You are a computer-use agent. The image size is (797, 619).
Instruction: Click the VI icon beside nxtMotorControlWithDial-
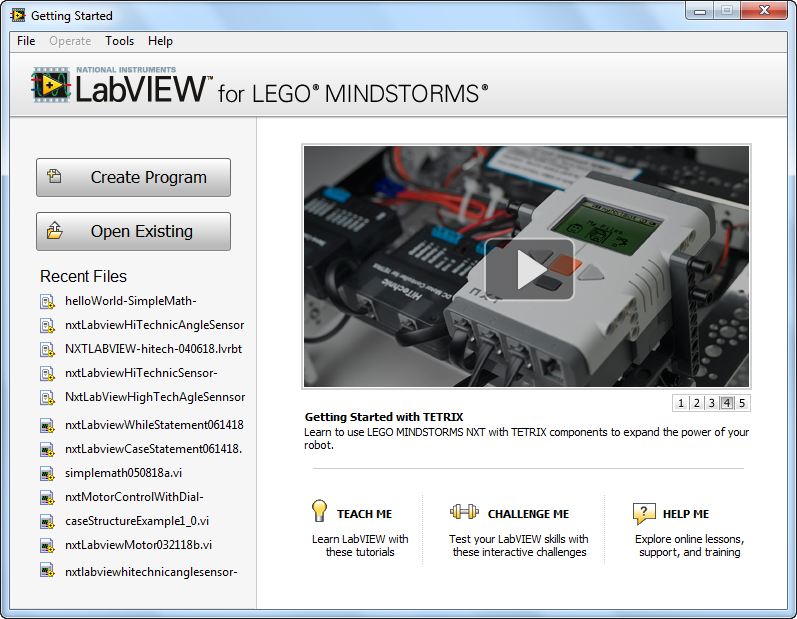(x=47, y=498)
